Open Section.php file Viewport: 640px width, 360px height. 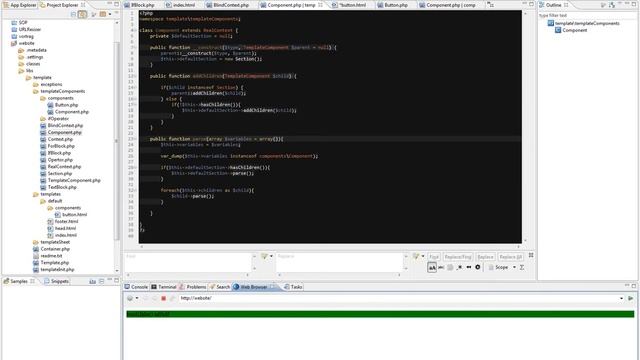coord(56,174)
